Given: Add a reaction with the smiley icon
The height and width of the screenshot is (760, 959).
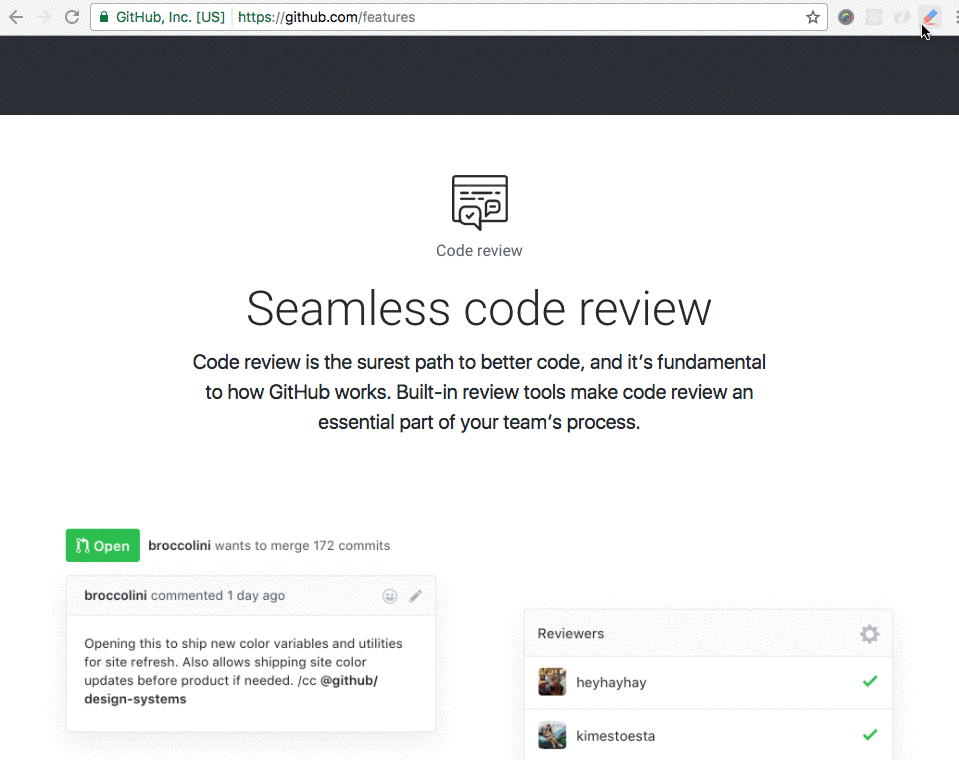Looking at the screenshot, I should coord(390,596).
